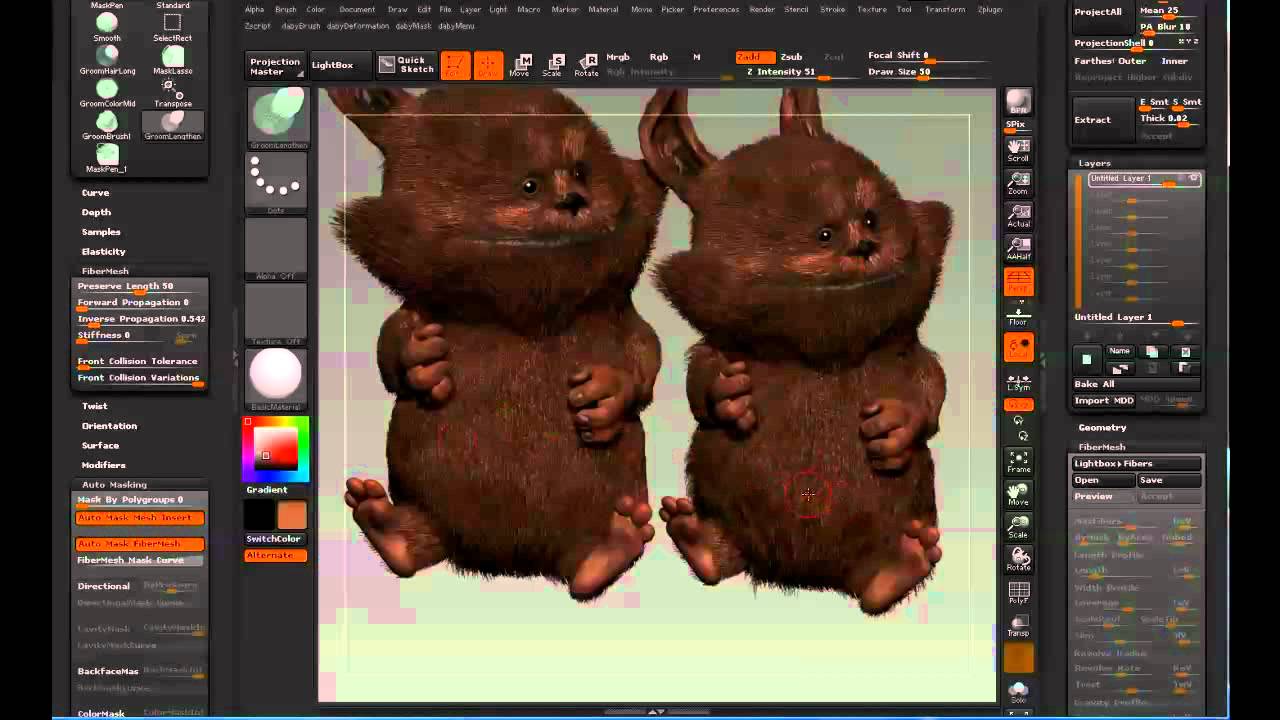This screenshot has width=1280, height=720.
Task: Pick a color in the color picker
Action: pos(276,449)
